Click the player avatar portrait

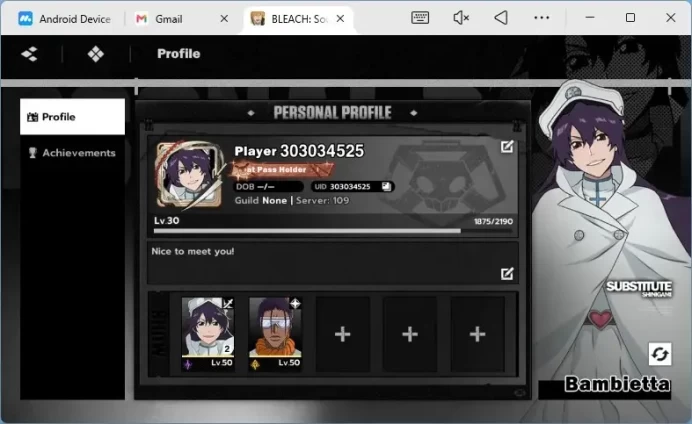189,175
